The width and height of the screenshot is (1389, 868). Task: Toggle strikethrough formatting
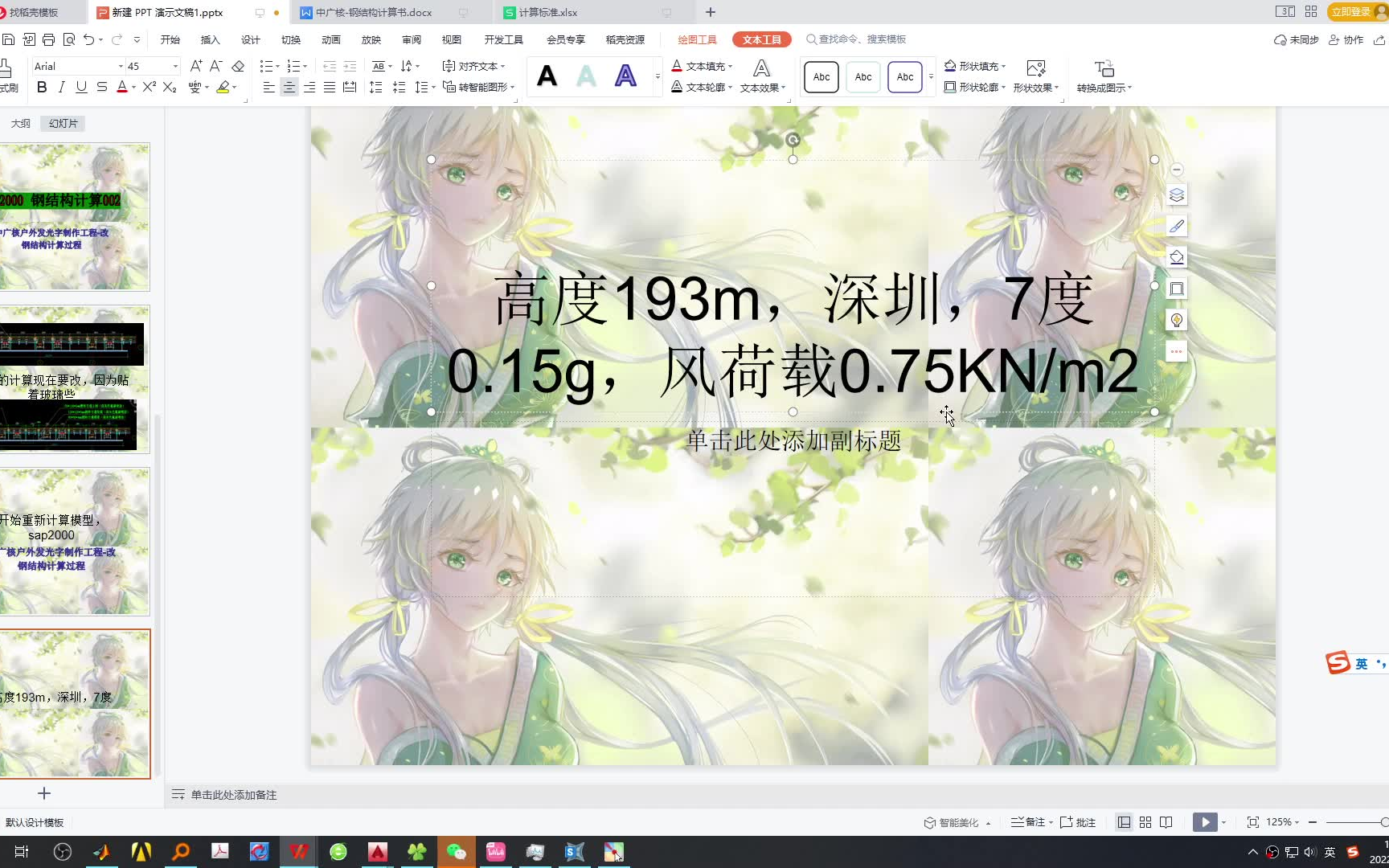pos(102,87)
